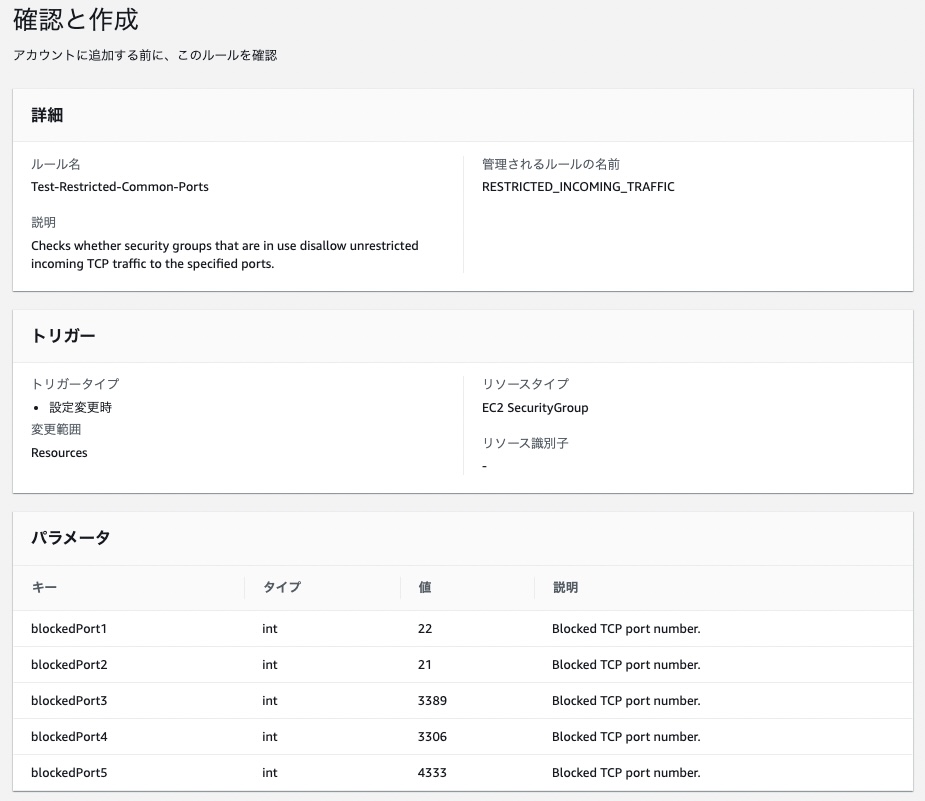Click the 設定変更時 trigger type entry
This screenshot has width=925, height=801.
[x=80, y=408]
